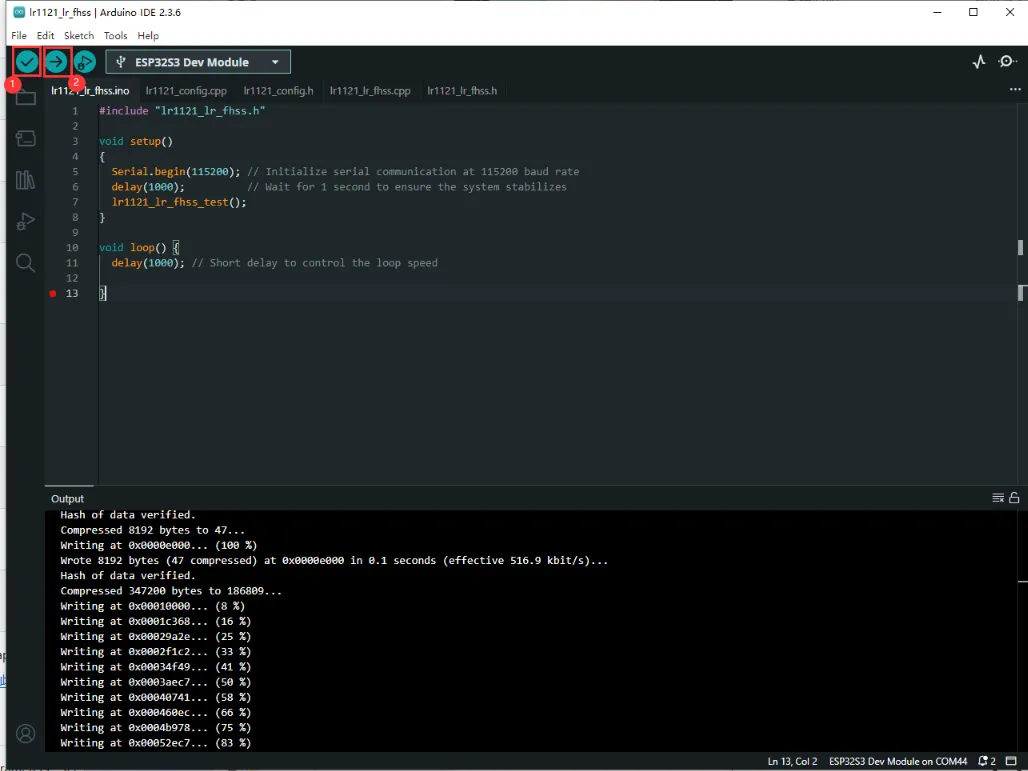Image resolution: width=1028 pixels, height=771 pixels.
Task: Switch to the lr1121_config.cpp tab
Action: (x=186, y=90)
